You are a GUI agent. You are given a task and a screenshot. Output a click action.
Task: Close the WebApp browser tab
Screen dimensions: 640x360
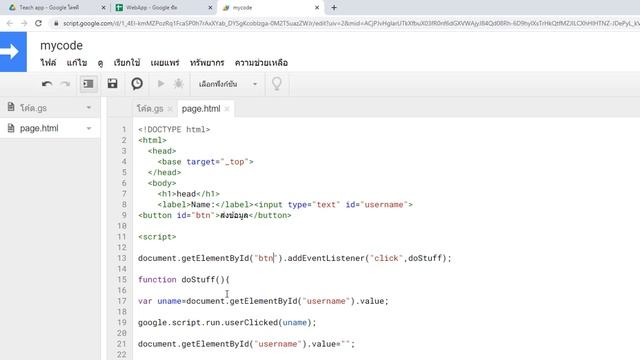(210, 7)
